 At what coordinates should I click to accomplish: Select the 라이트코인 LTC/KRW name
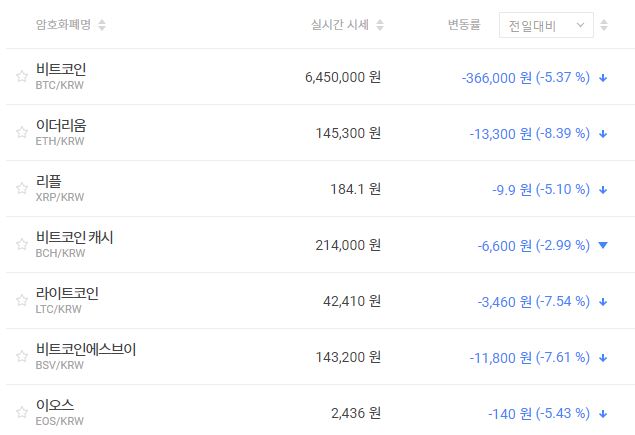click(67, 294)
